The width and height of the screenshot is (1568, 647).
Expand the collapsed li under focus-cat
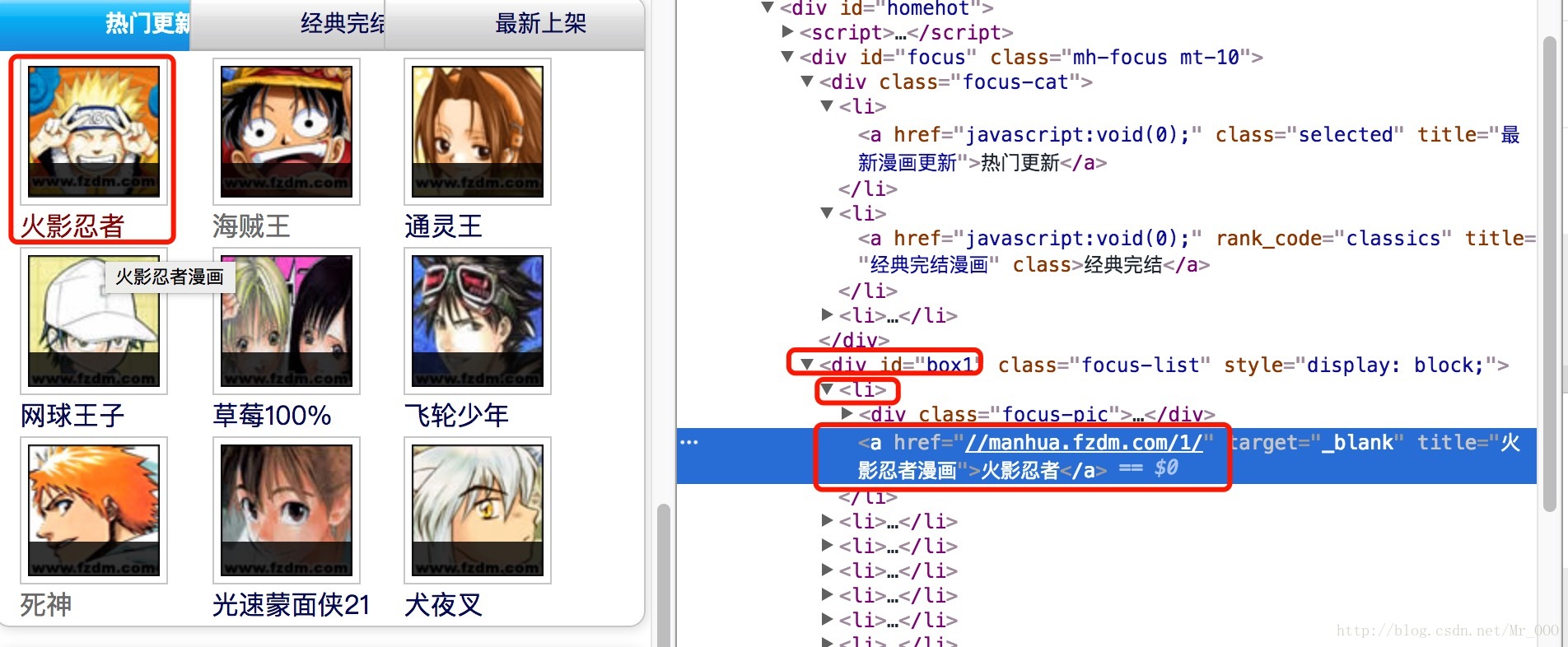[827, 314]
